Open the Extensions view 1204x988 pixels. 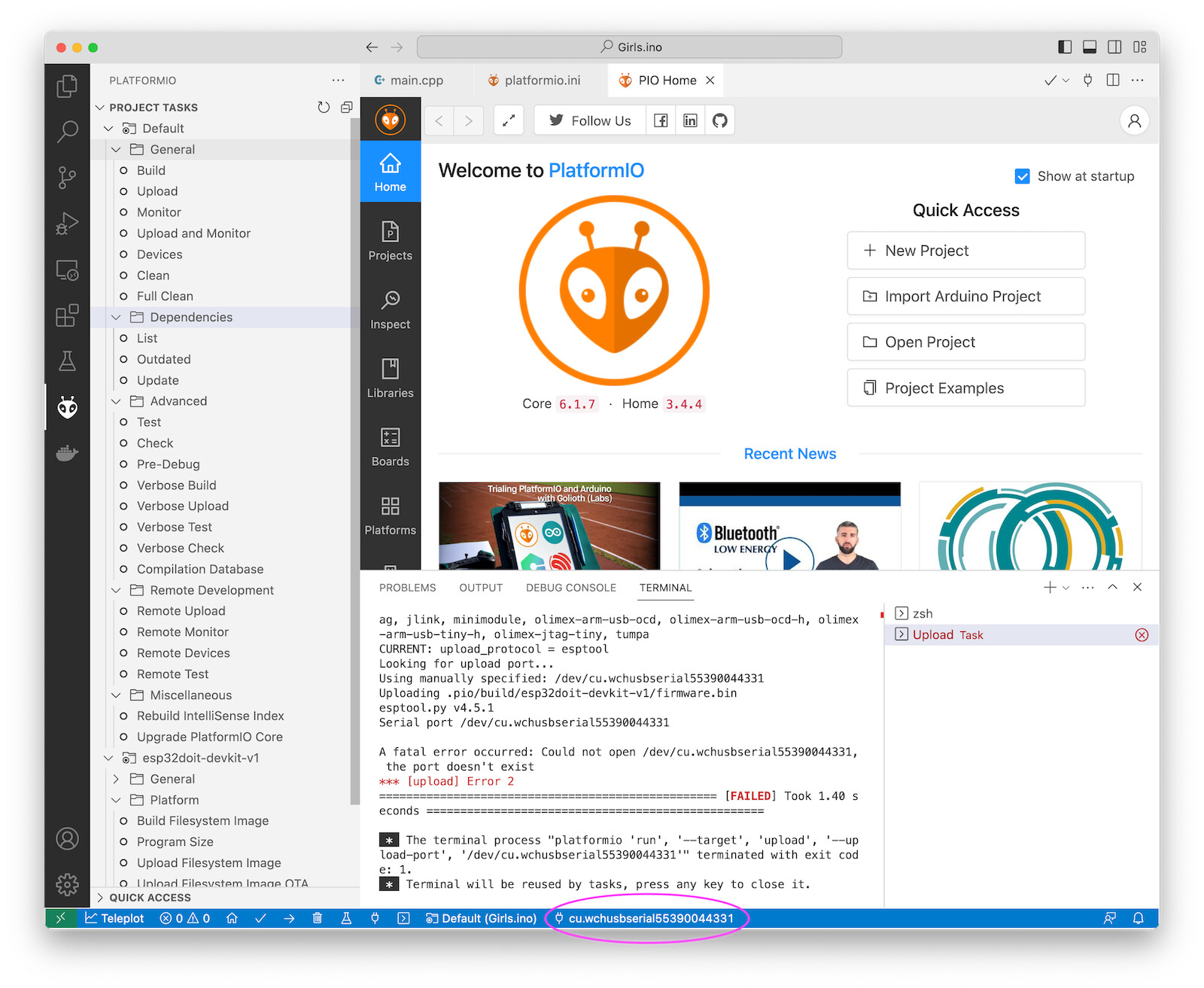67,315
